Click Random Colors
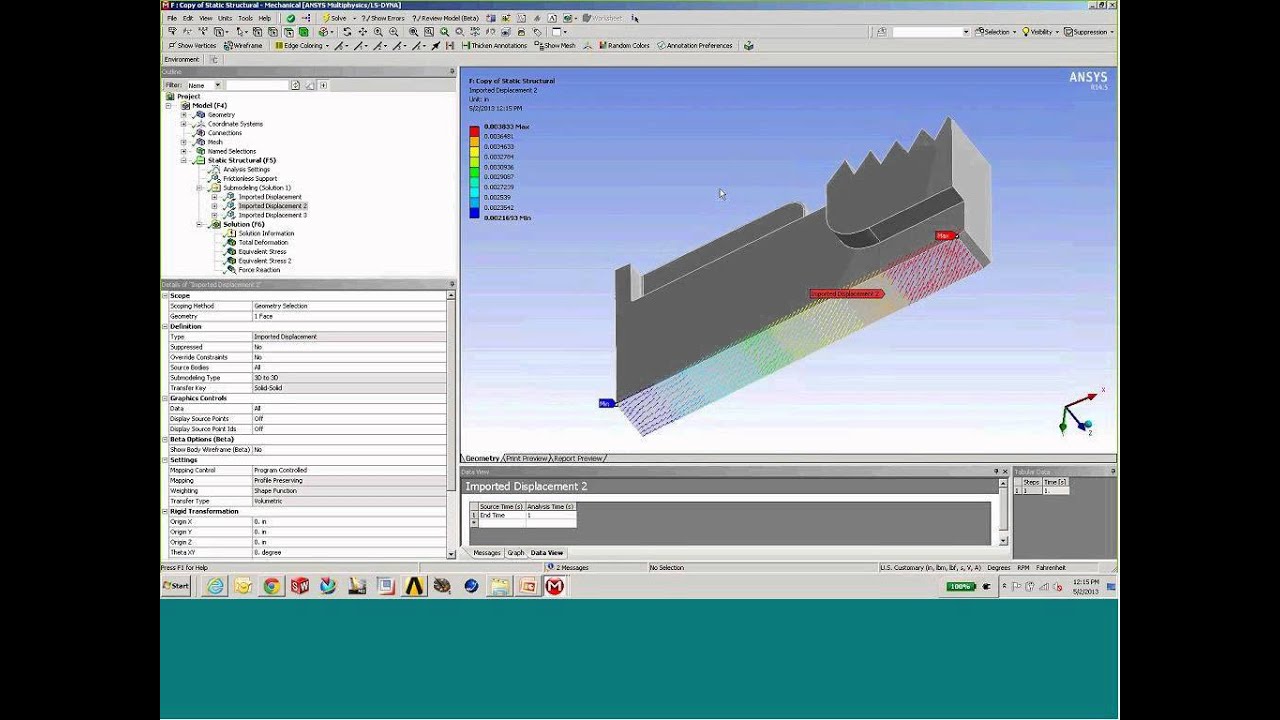 pos(625,45)
